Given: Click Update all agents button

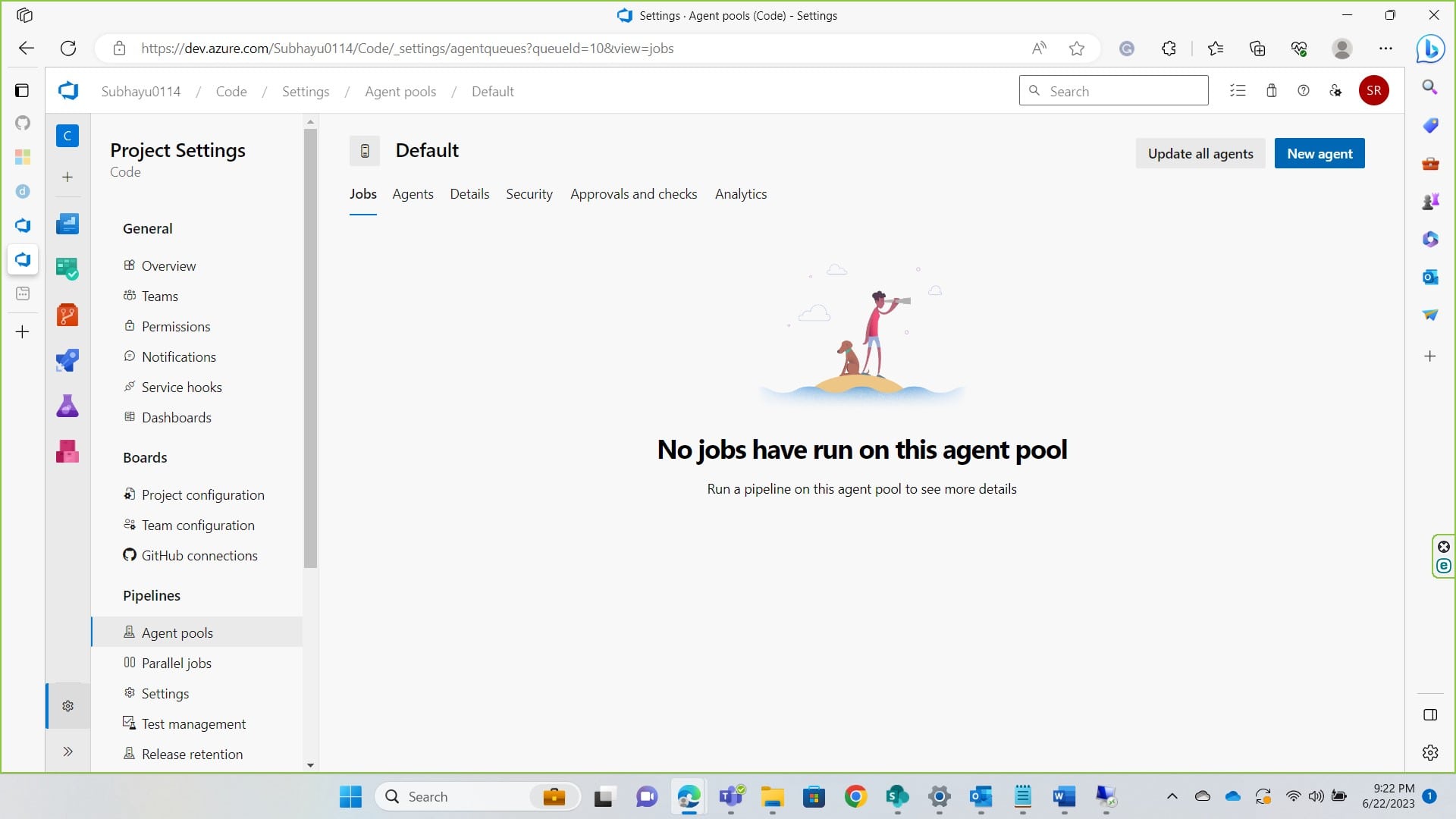Looking at the screenshot, I should [1200, 154].
